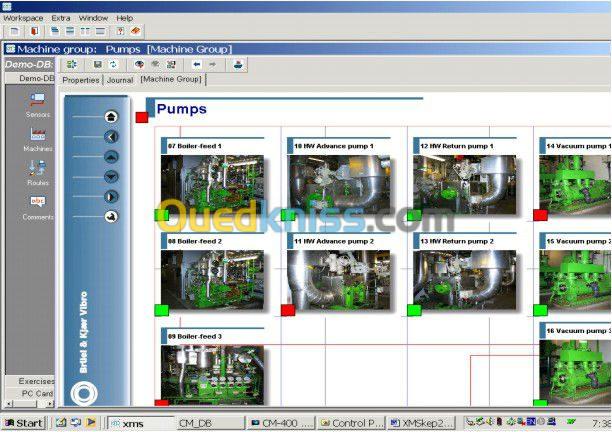
Task: Click the red exit door toolbar icon
Action: 34,31
